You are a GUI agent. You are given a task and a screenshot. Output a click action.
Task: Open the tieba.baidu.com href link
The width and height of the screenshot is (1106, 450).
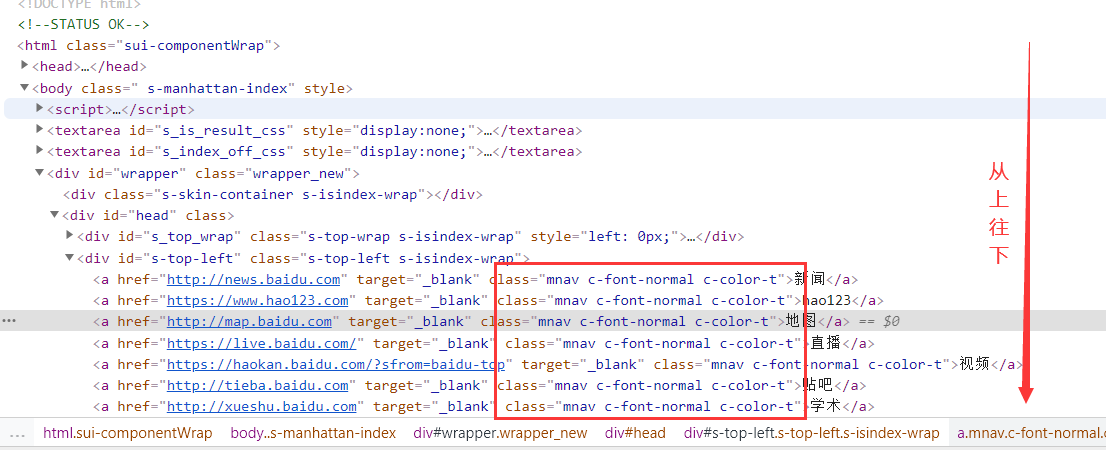[257, 385]
